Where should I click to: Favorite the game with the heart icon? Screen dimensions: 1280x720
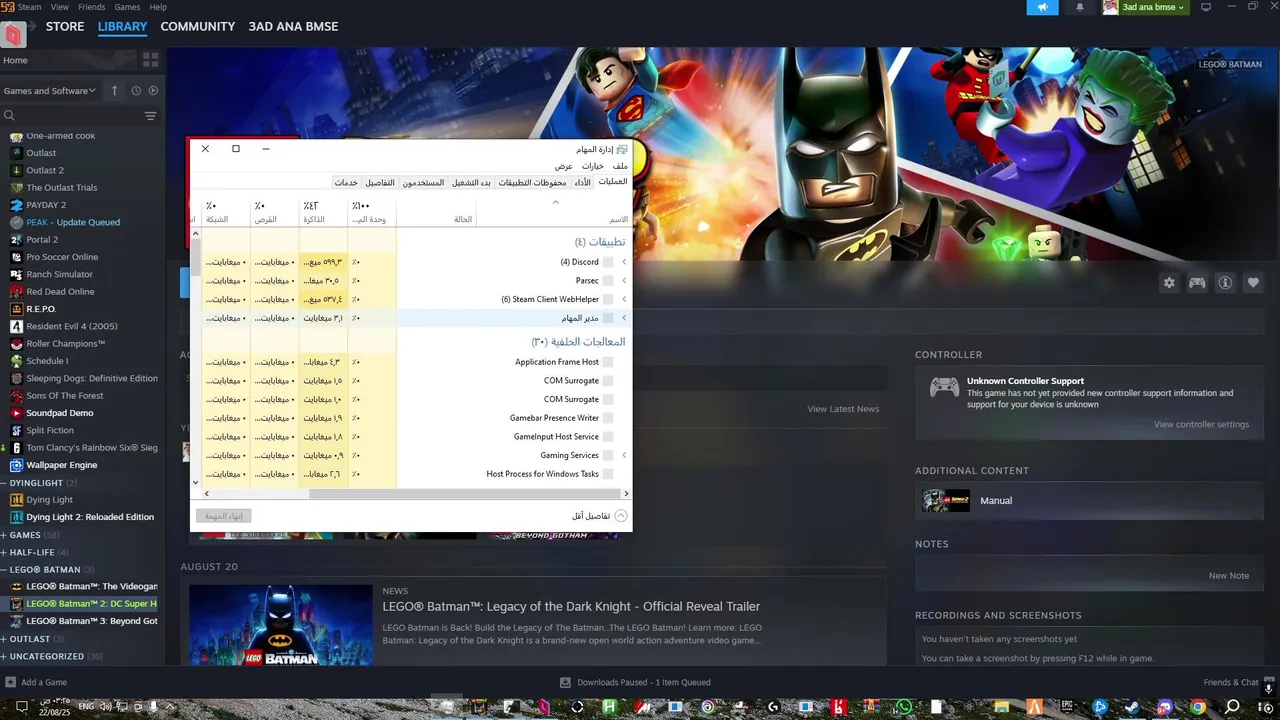click(1253, 283)
